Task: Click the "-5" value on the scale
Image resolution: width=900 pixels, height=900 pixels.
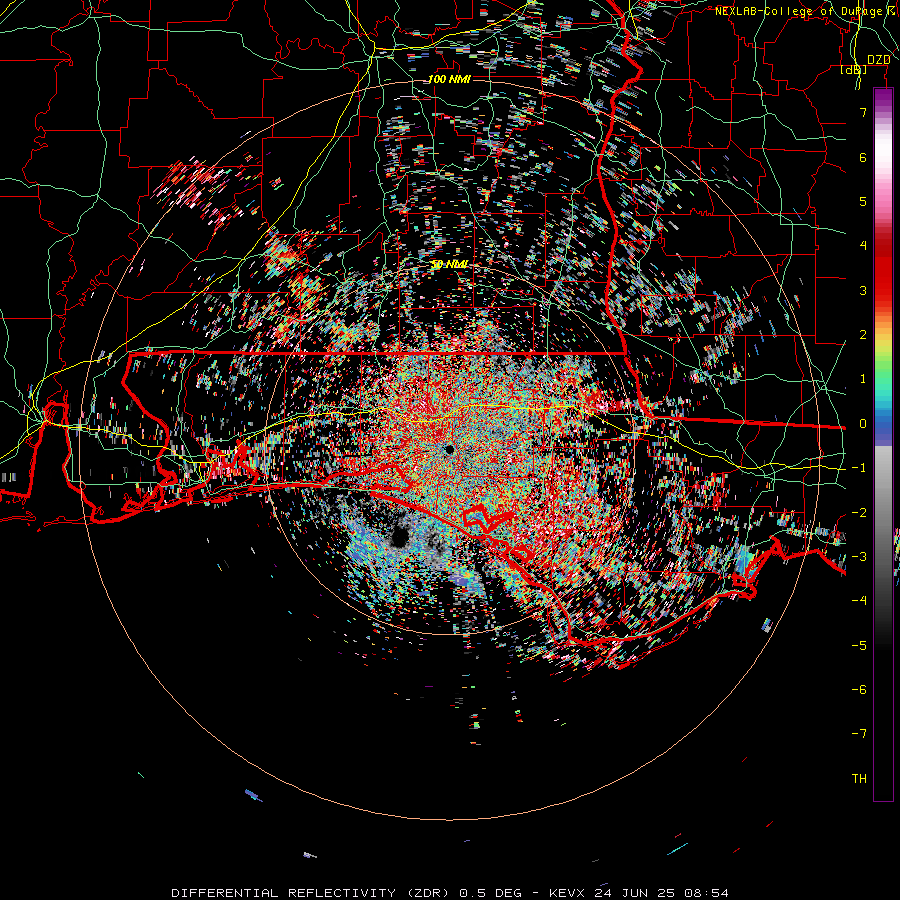Action: (x=859, y=646)
